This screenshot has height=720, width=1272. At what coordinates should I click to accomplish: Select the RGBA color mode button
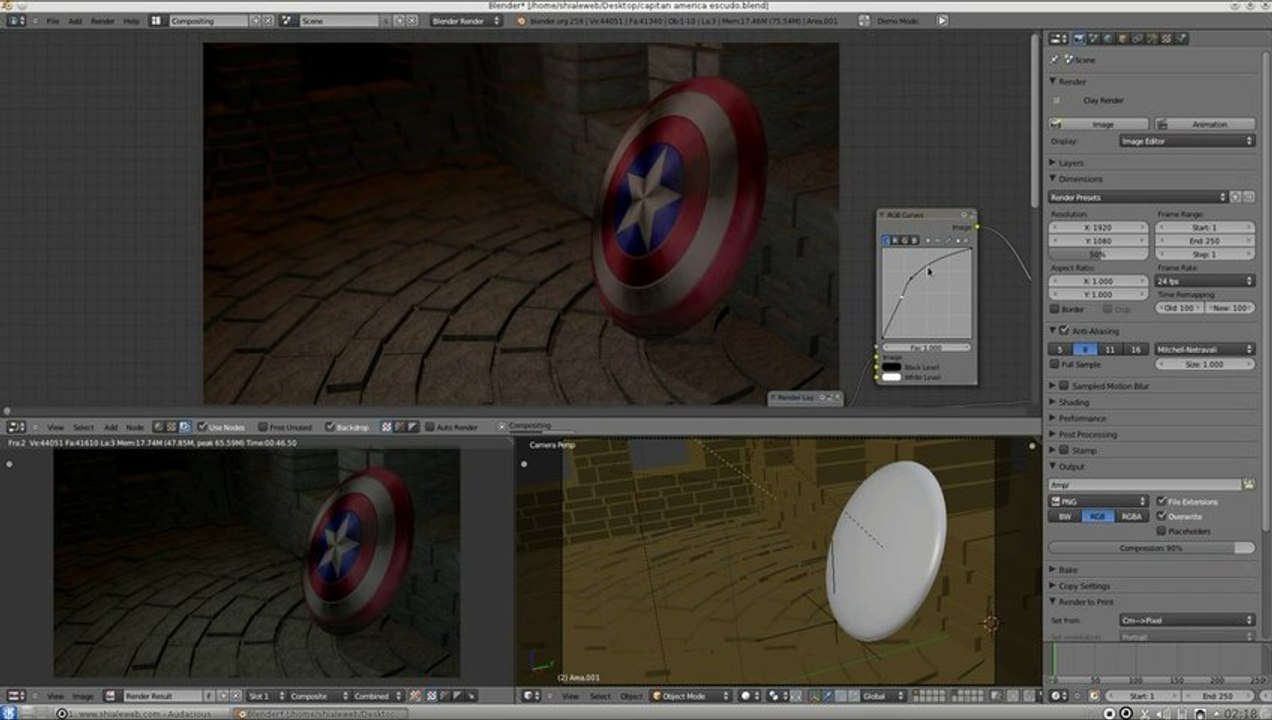(1131, 516)
